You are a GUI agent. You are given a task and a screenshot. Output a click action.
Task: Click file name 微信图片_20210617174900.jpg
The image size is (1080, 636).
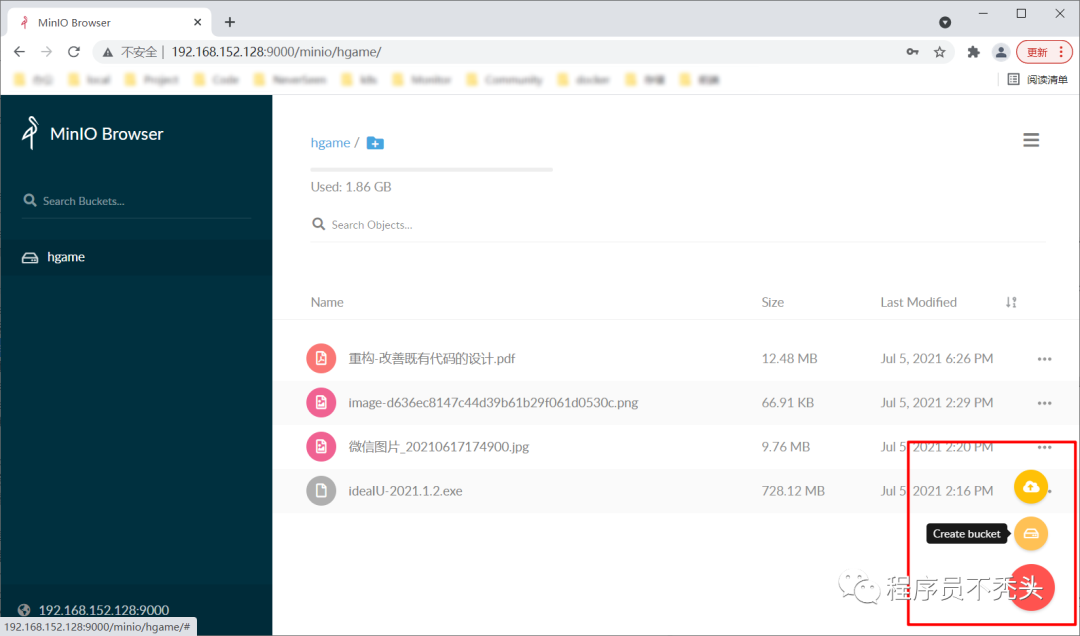point(439,447)
